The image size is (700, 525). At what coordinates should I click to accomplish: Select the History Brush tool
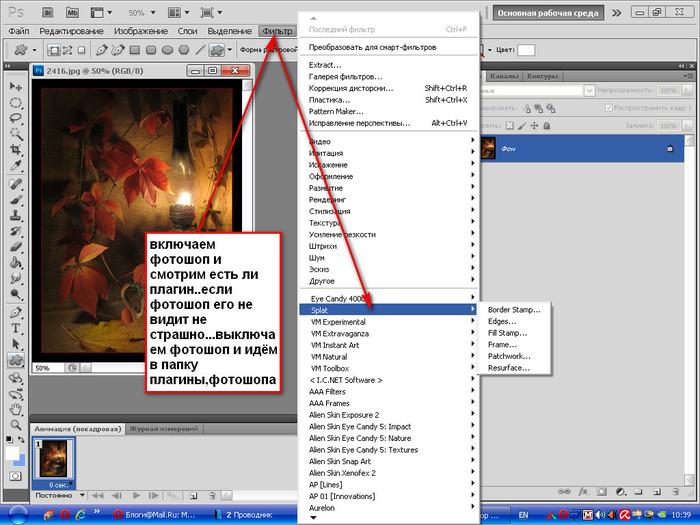tap(16, 231)
